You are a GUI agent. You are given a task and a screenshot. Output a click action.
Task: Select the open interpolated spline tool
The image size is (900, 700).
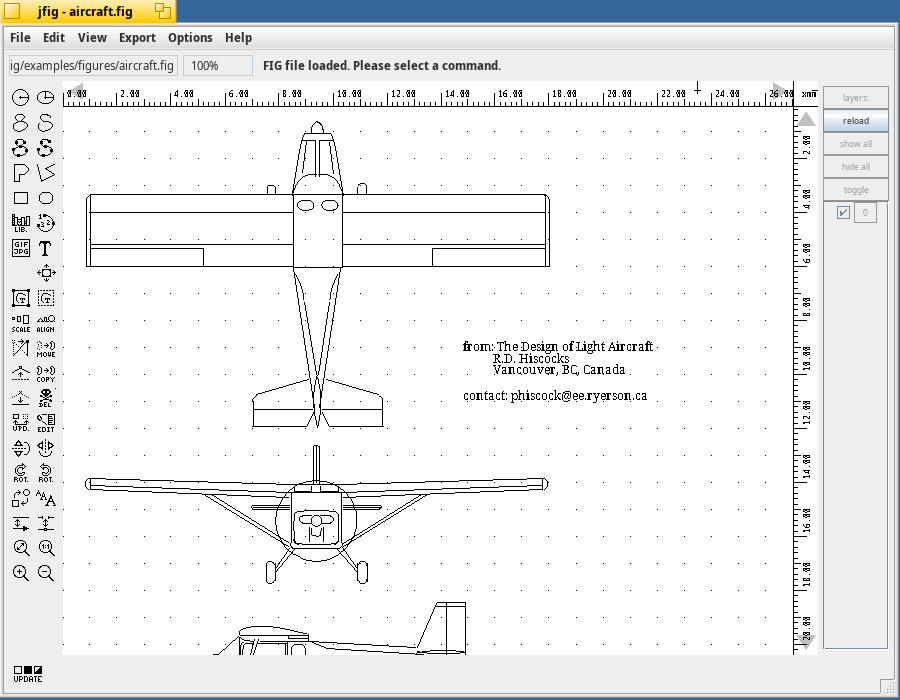[x=46, y=148]
